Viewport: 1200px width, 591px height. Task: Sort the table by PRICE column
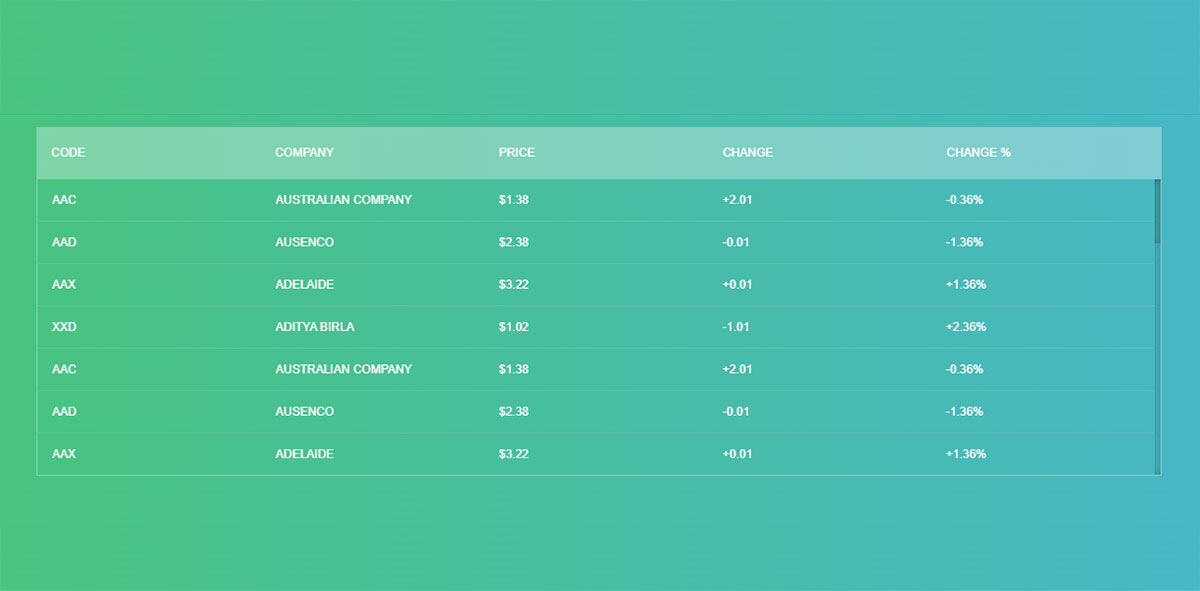click(x=517, y=152)
